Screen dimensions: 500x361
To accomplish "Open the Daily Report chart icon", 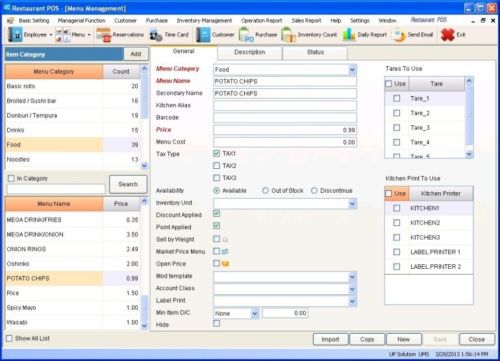I will 349,35.
